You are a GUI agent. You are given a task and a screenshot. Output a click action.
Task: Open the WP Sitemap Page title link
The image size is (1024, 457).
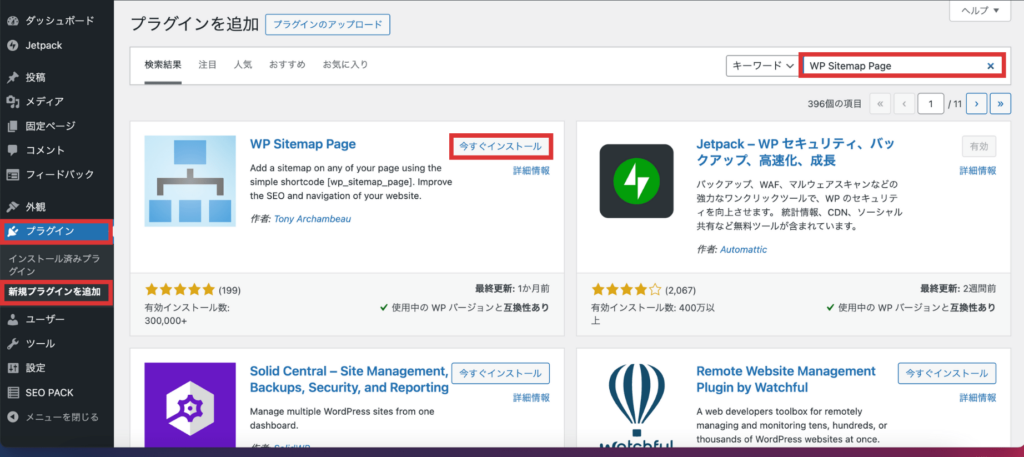303,144
